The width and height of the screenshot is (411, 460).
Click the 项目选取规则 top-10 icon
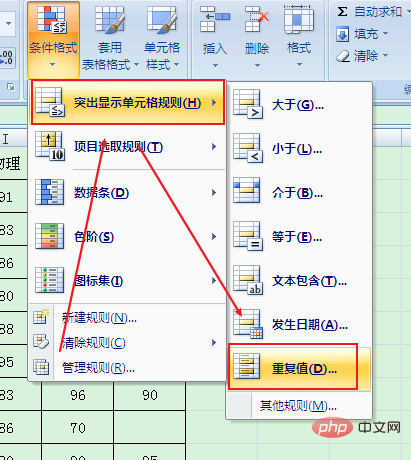[50, 146]
